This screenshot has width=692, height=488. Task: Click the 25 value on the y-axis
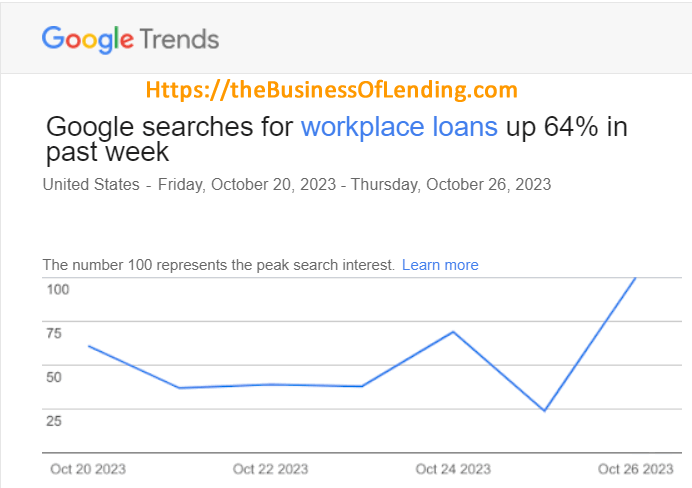(54, 421)
